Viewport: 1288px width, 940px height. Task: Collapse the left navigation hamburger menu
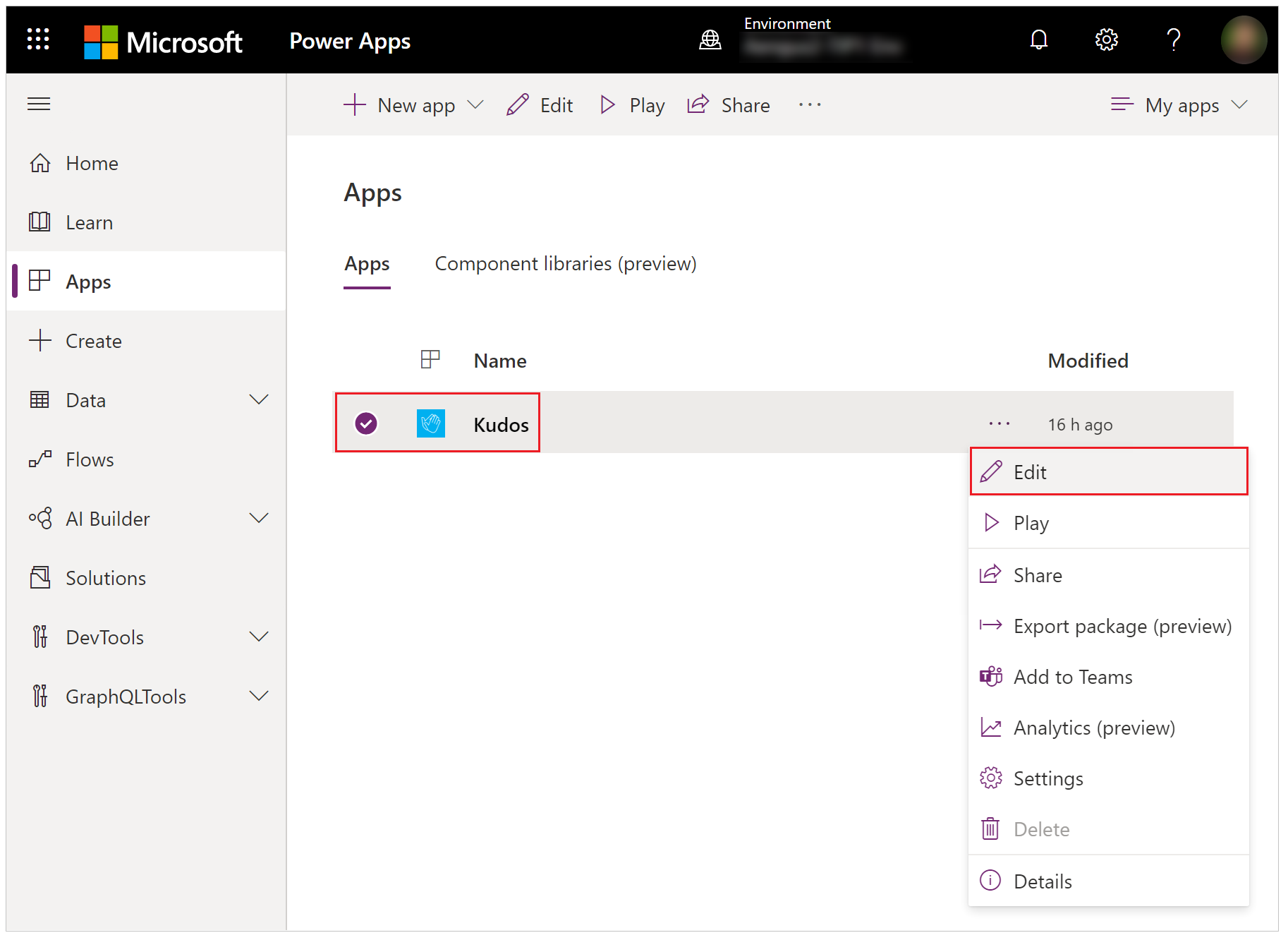click(39, 104)
